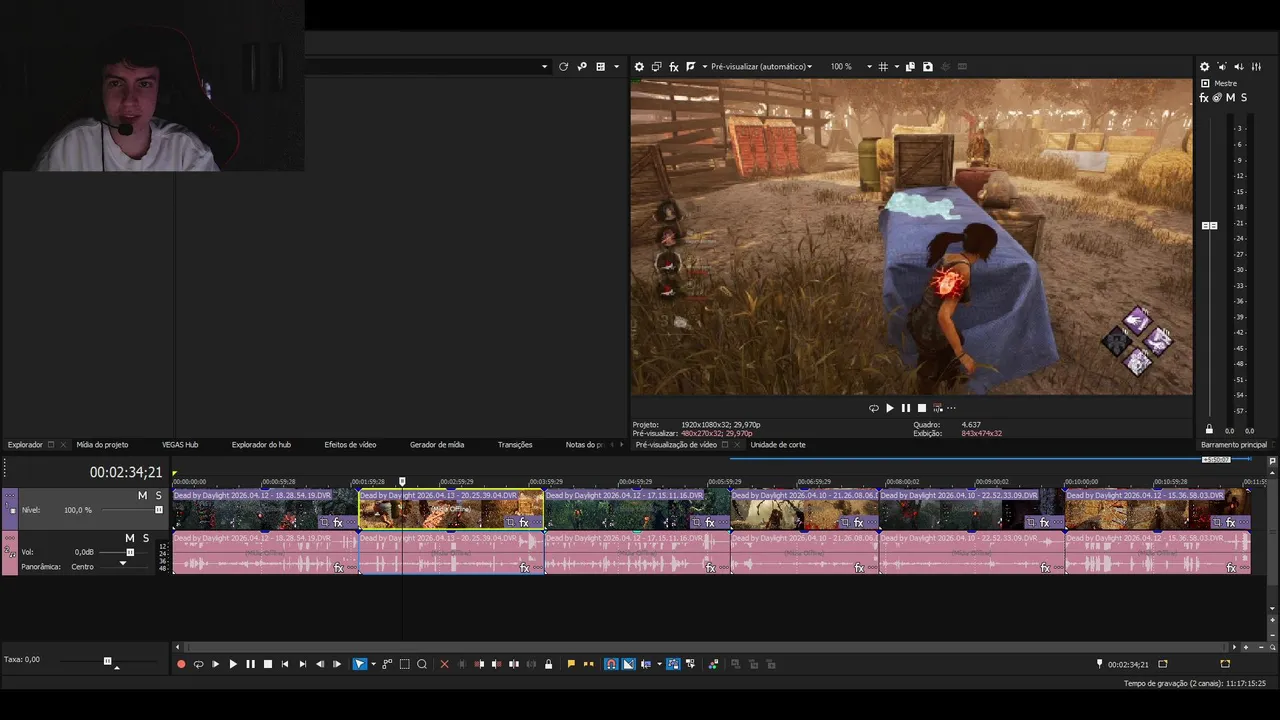Open Pré-visualizar (automático) quality dropdown
This screenshot has height=720, width=1280.
(x=761, y=67)
